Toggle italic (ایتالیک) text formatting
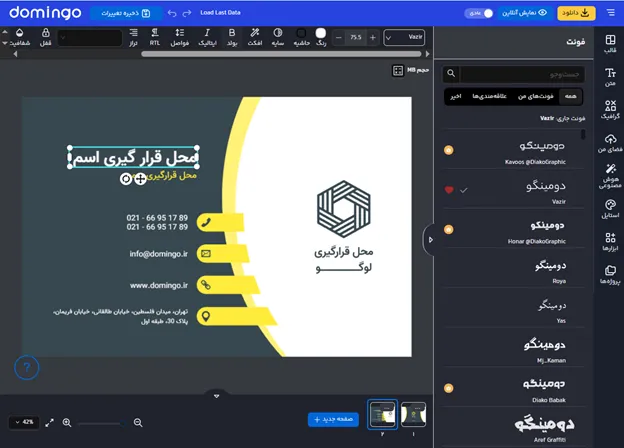The height and width of the screenshot is (448, 624). click(x=207, y=37)
